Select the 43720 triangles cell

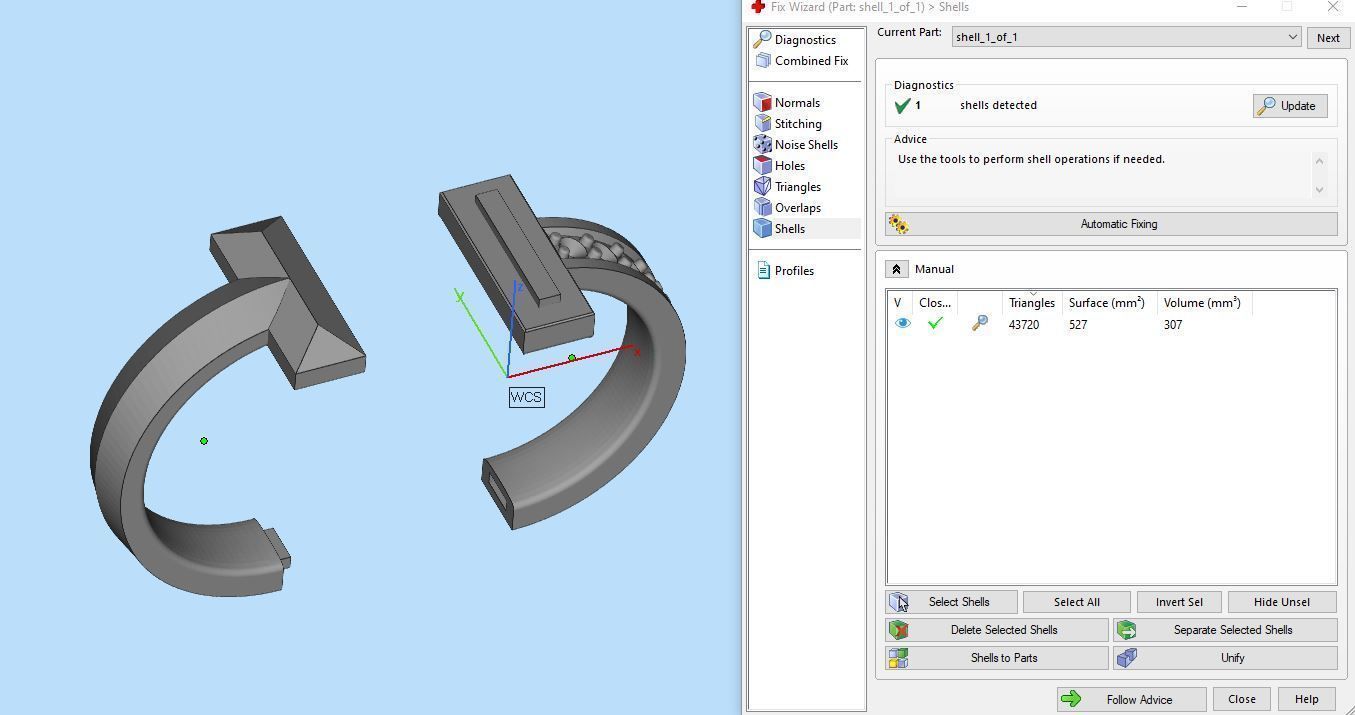coord(1024,325)
